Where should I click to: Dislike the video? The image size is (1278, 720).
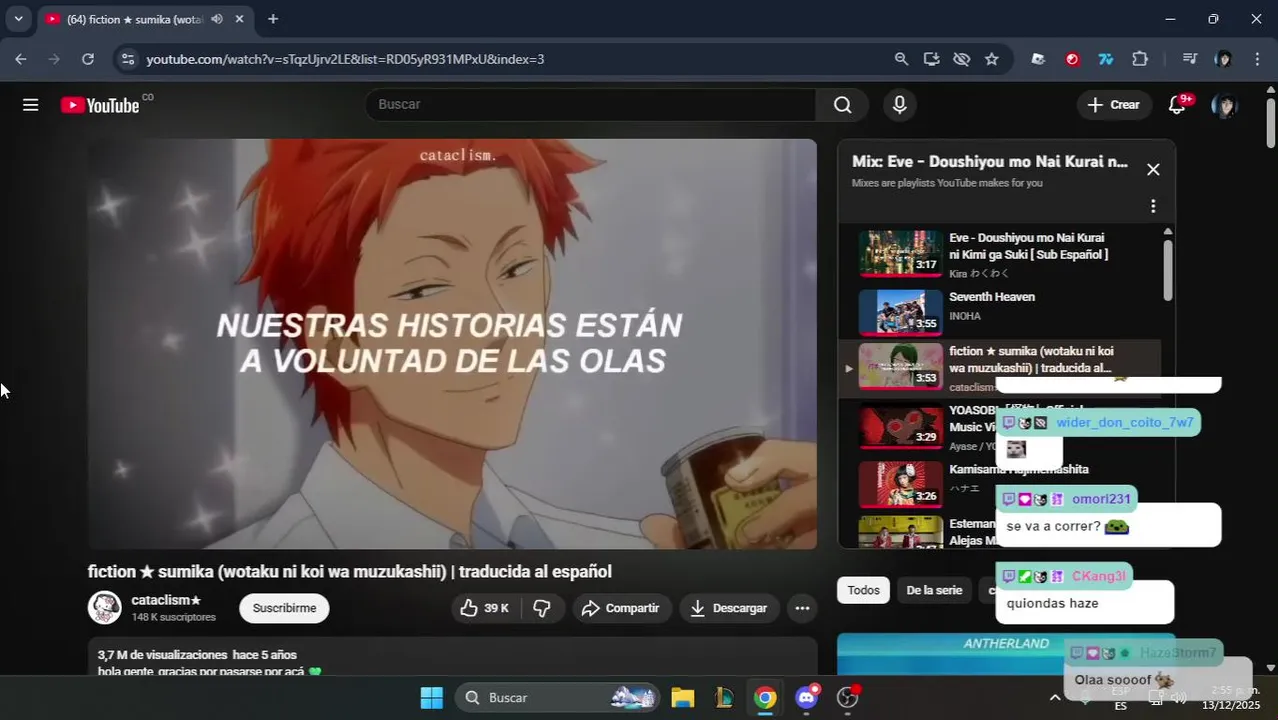point(542,608)
